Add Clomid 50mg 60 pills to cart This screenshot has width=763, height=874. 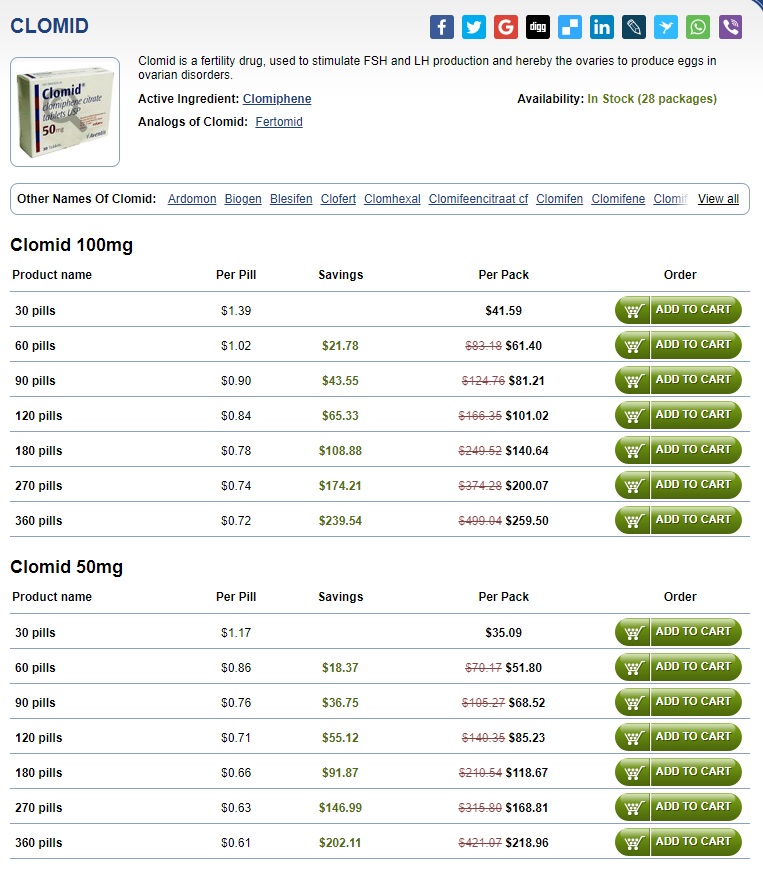679,667
